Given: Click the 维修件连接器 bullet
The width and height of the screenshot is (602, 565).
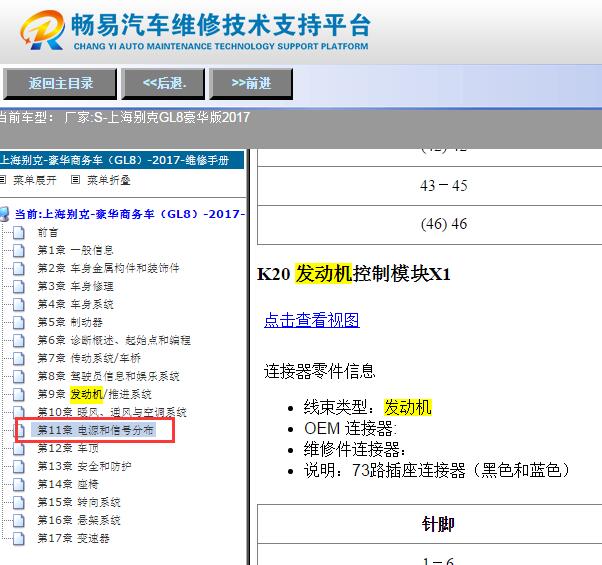Looking at the screenshot, I should tap(354, 449).
